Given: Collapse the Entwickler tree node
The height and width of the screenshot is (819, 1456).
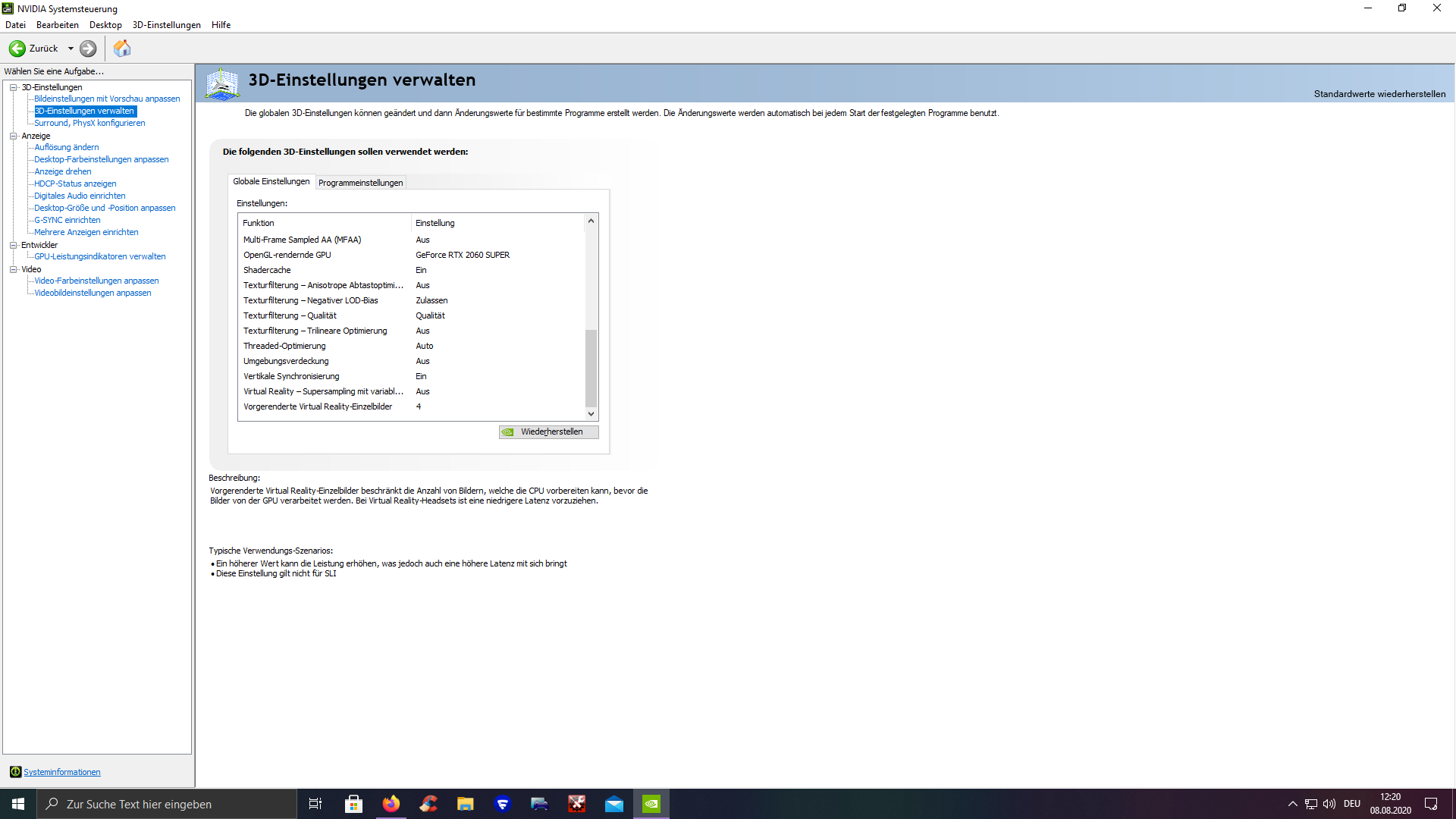Looking at the screenshot, I should point(13,245).
